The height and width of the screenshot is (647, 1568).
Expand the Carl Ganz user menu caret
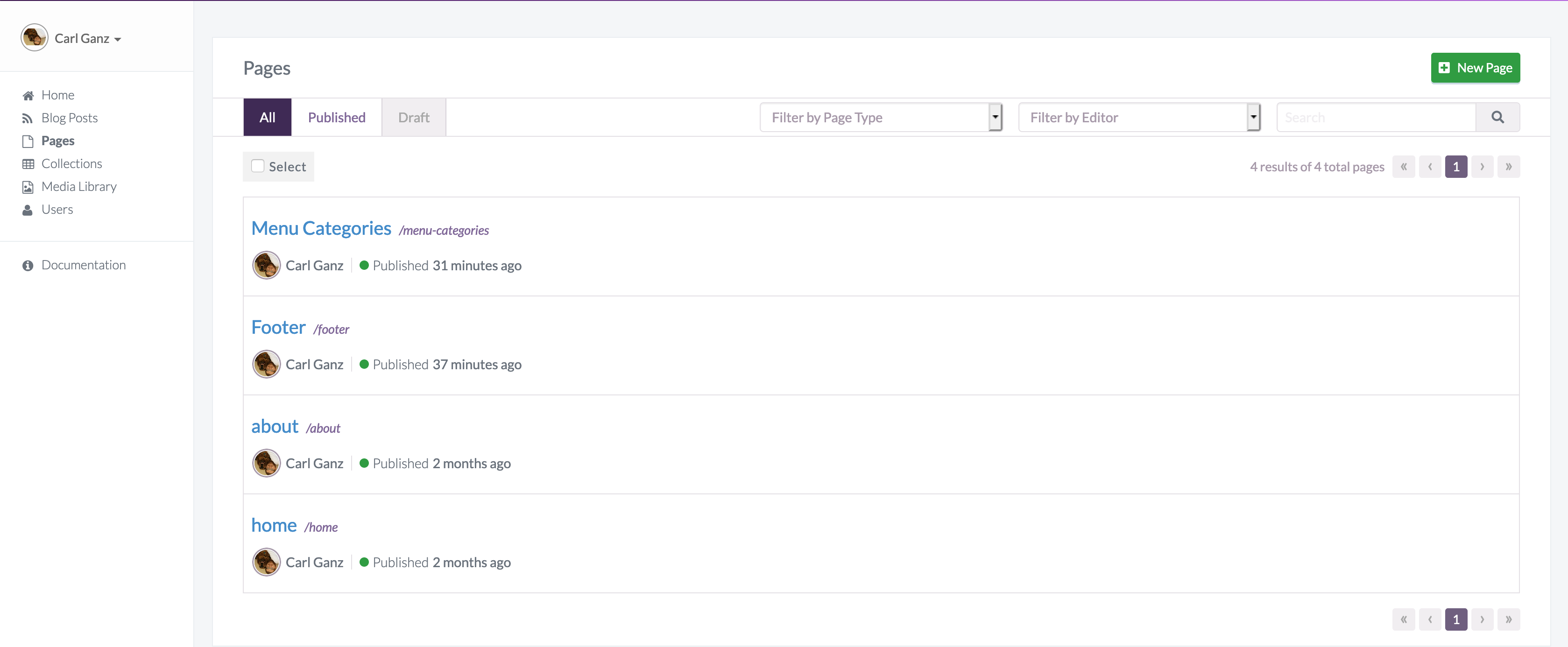(x=118, y=40)
